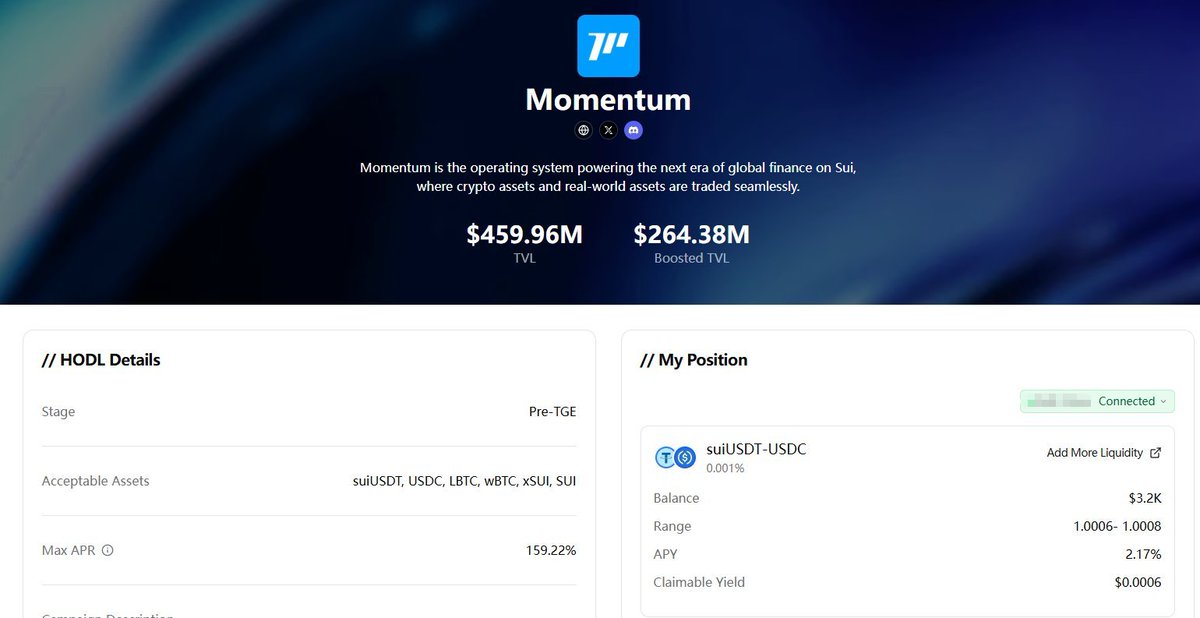Click the Add More Liquidity link
1200x618 pixels.
[1094, 453]
